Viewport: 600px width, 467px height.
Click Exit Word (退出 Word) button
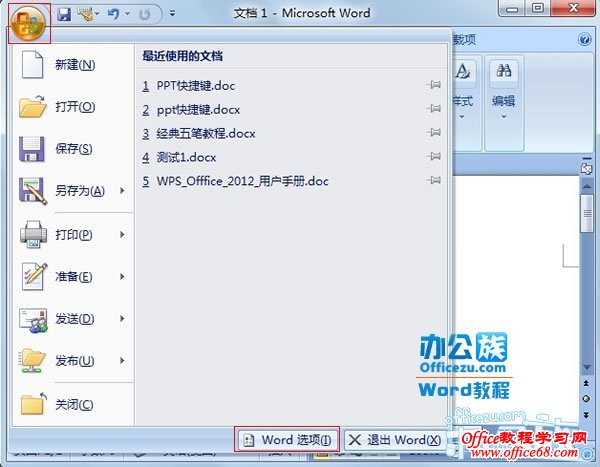(396, 440)
